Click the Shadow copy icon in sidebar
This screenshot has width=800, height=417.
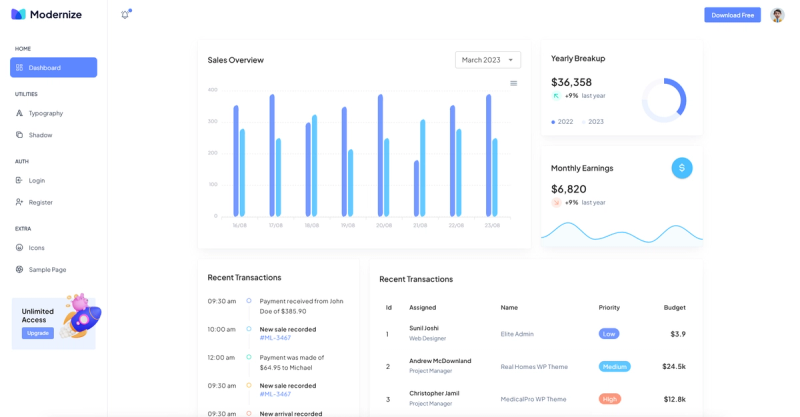[19, 135]
